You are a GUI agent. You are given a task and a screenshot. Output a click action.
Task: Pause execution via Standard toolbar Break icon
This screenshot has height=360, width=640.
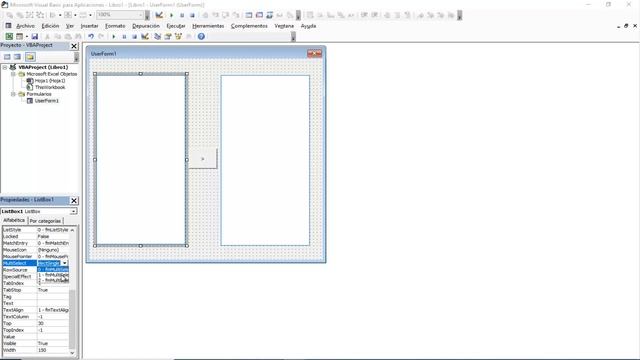[x=124, y=36]
